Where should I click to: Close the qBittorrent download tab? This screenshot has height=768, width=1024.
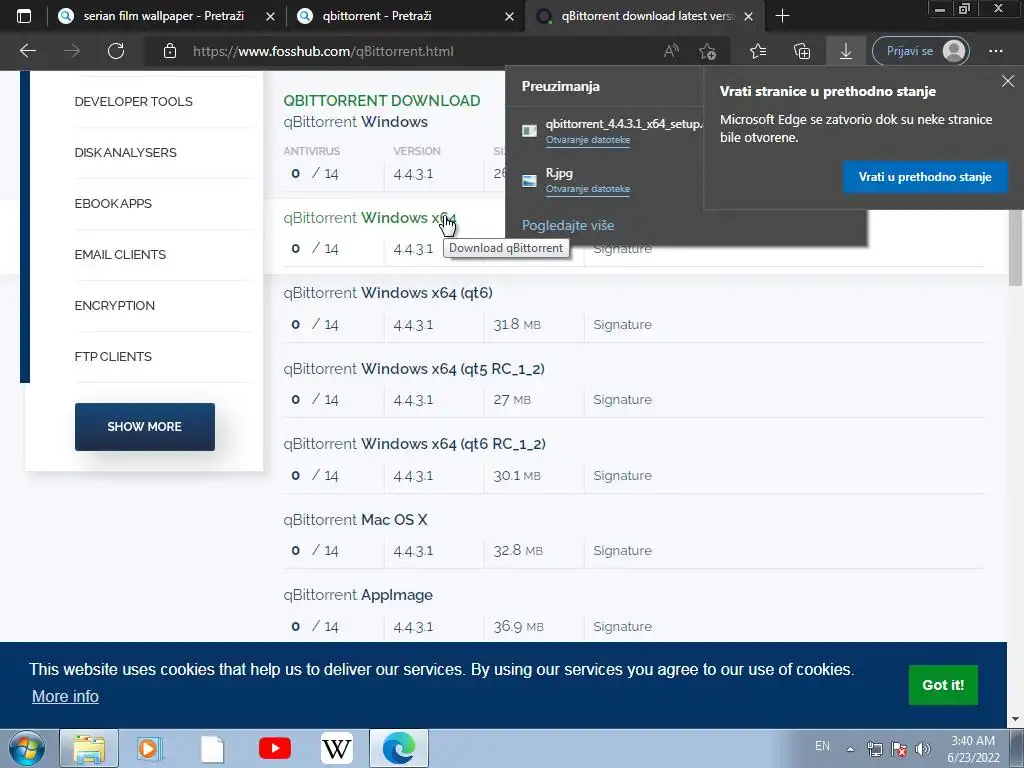(x=748, y=17)
